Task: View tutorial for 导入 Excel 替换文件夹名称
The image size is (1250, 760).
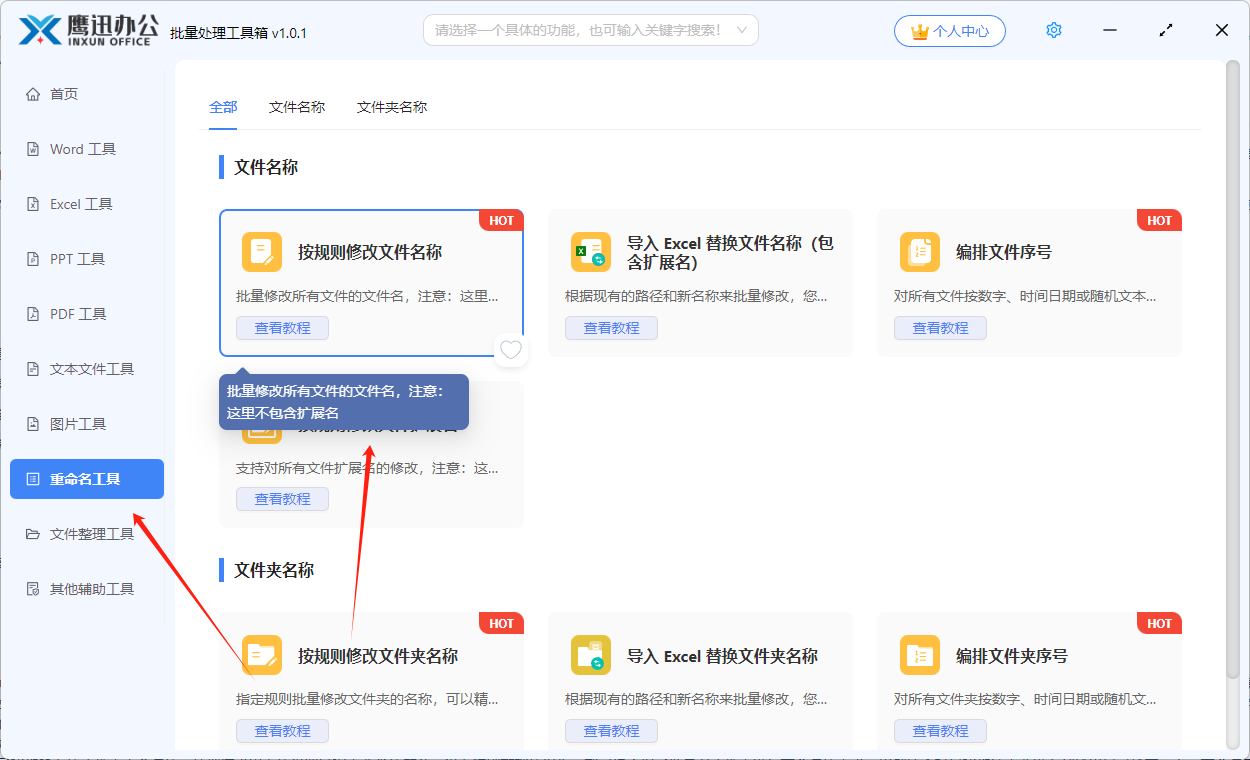Action: (611, 731)
